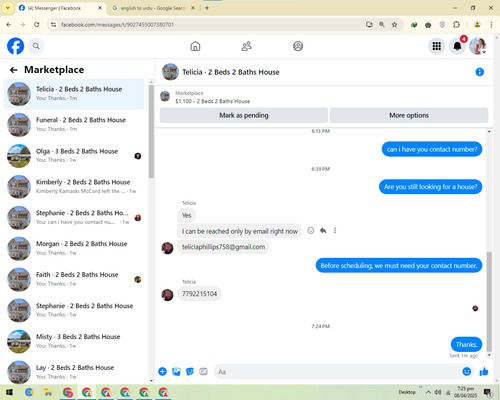Click Olga chat's seen avatar indicator
Image resolution: width=500 pixels, height=400 pixels.
pos(138,156)
